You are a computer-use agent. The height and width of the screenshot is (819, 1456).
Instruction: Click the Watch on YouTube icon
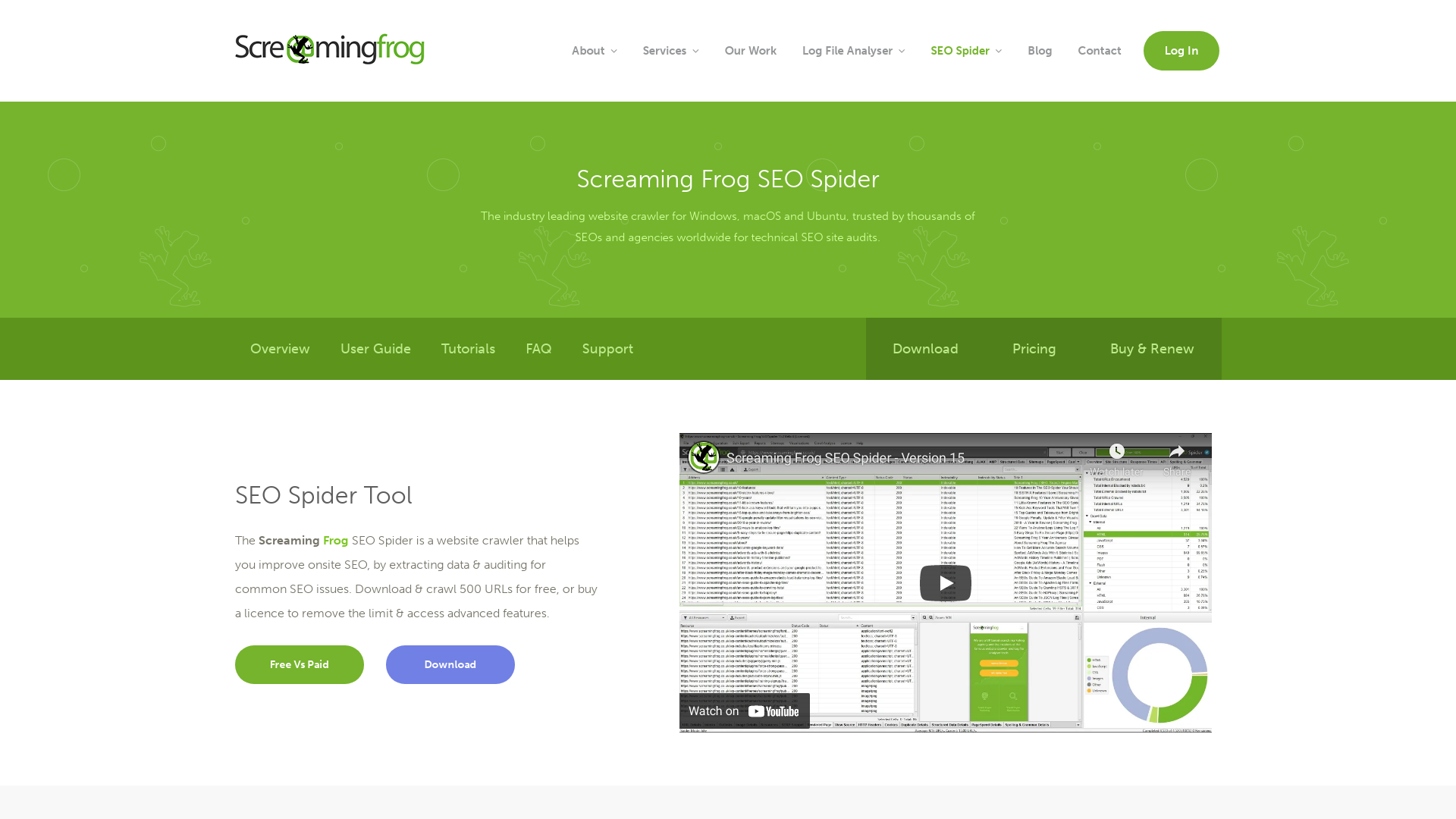[743, 711]
